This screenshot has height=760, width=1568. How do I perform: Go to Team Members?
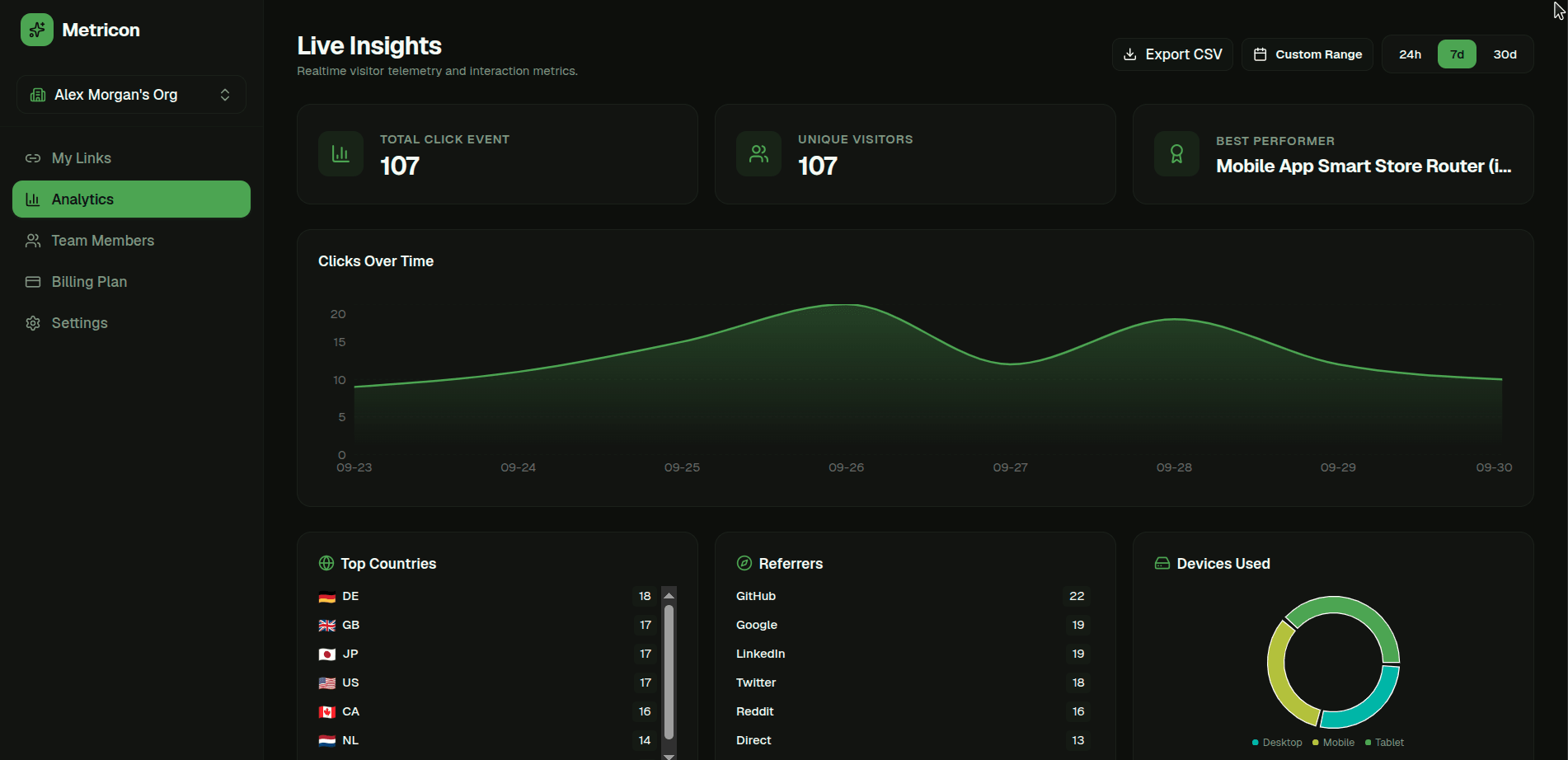(131, 241)
